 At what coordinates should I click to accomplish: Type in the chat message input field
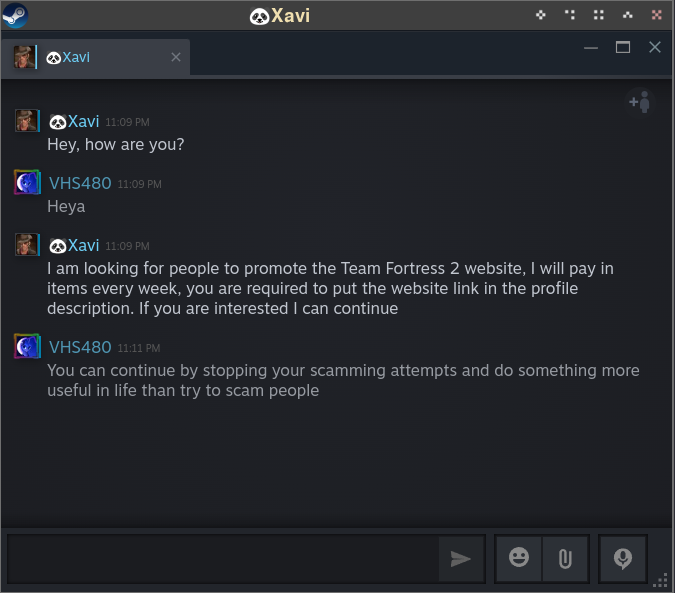point(222,559)
